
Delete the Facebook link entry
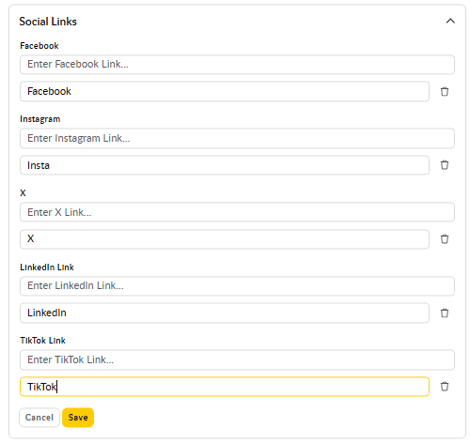pyautogui.click(x=444, y=91)
